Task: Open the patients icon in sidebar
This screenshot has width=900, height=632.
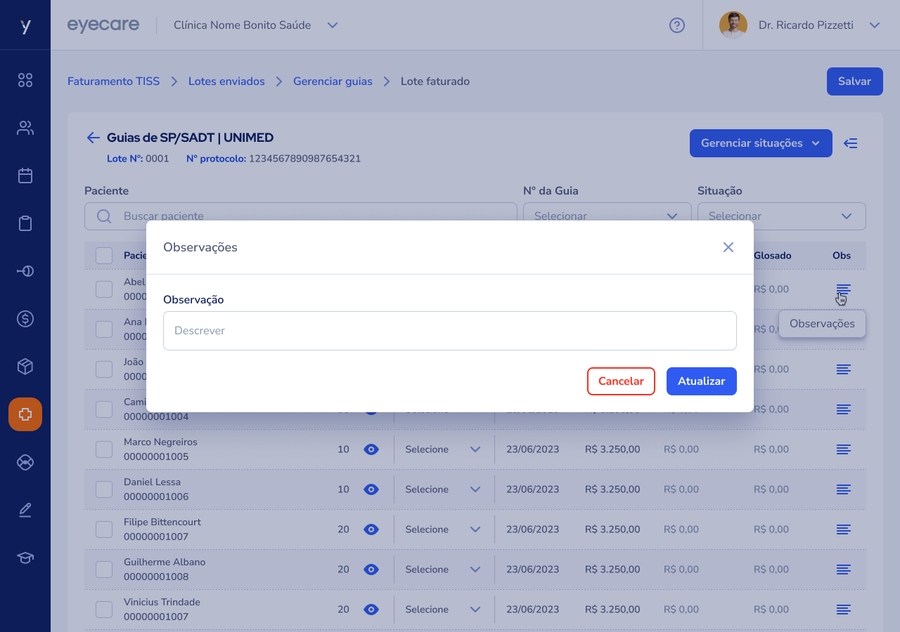Action: coord(25,128)
